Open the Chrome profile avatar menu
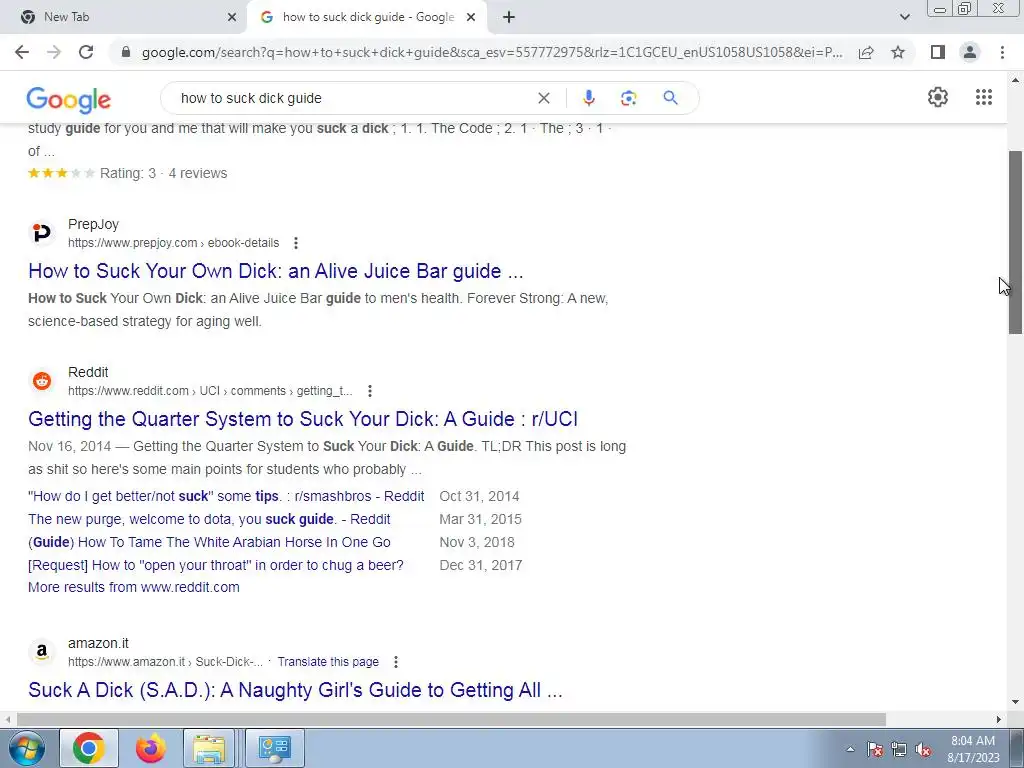The height and width of the screenshot is (768, 1024). click(970, 52)
